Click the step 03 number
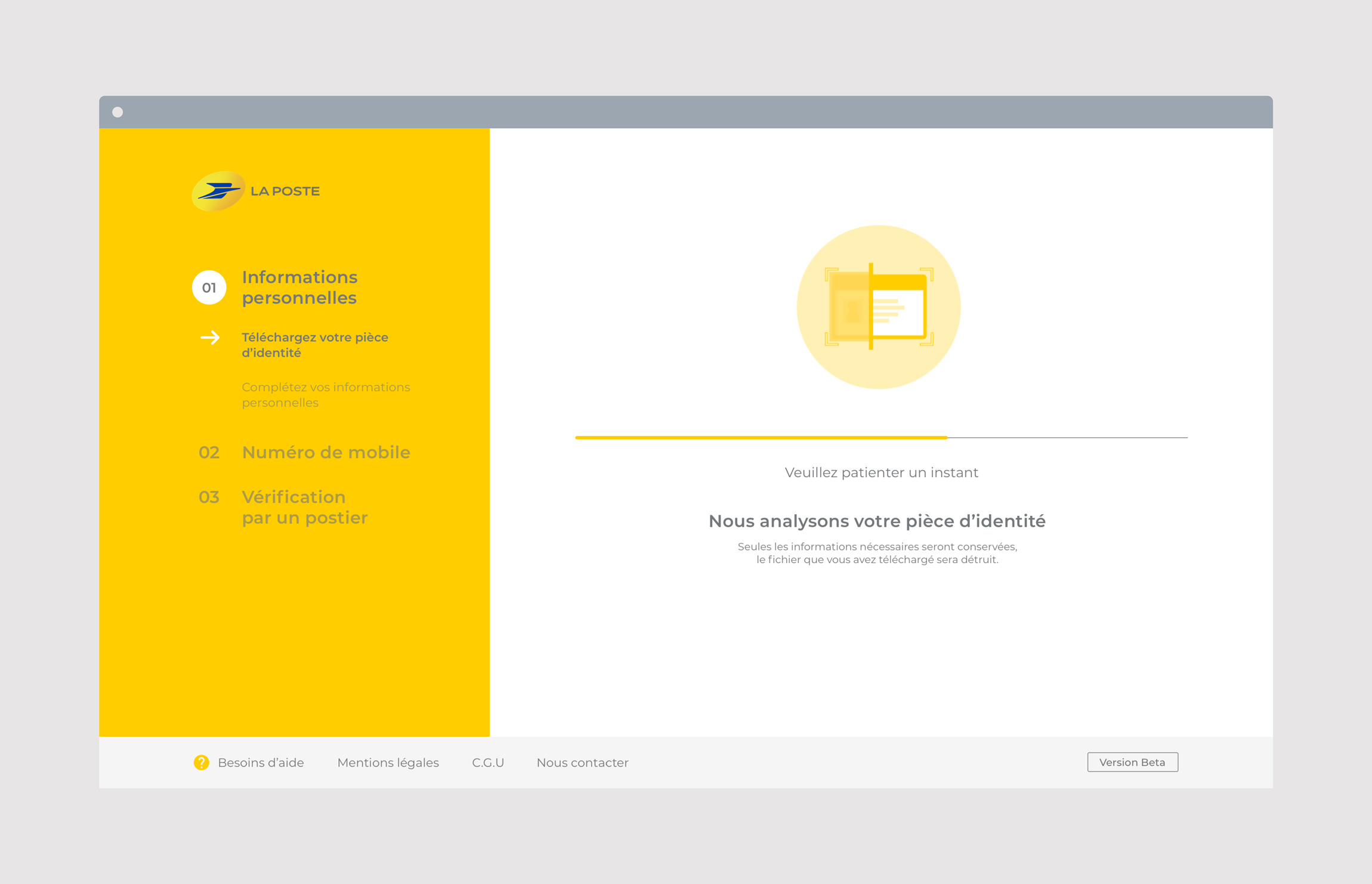The image size is (1372, 884). pyautogui.click(x=209, y=497)
